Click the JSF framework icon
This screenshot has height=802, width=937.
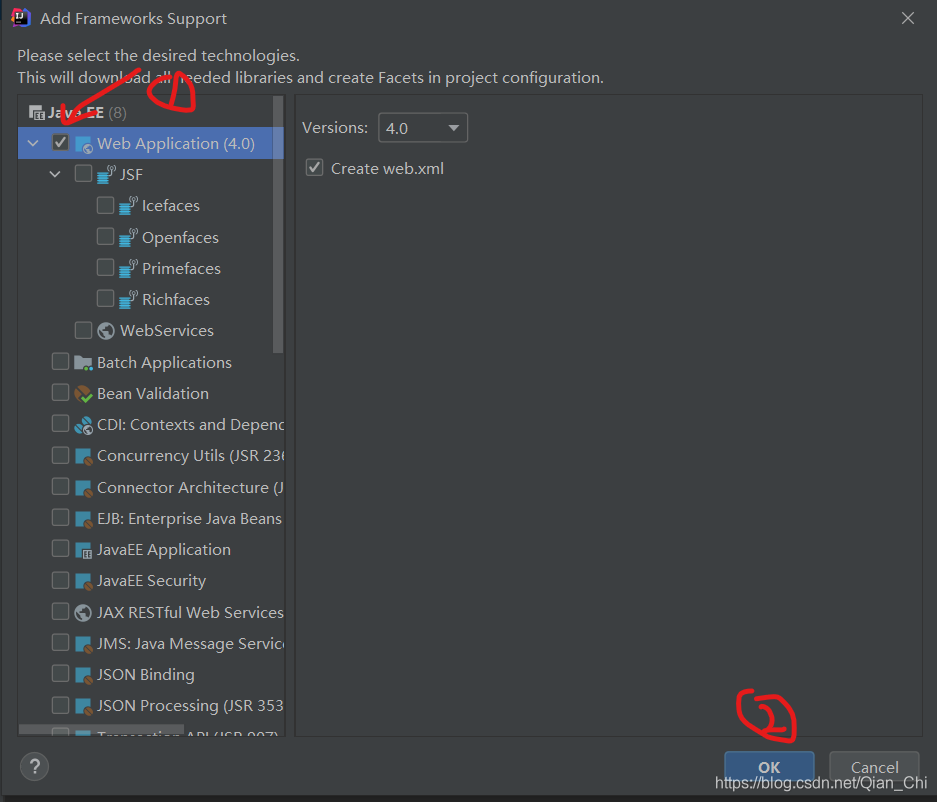[x=106, y=175]
